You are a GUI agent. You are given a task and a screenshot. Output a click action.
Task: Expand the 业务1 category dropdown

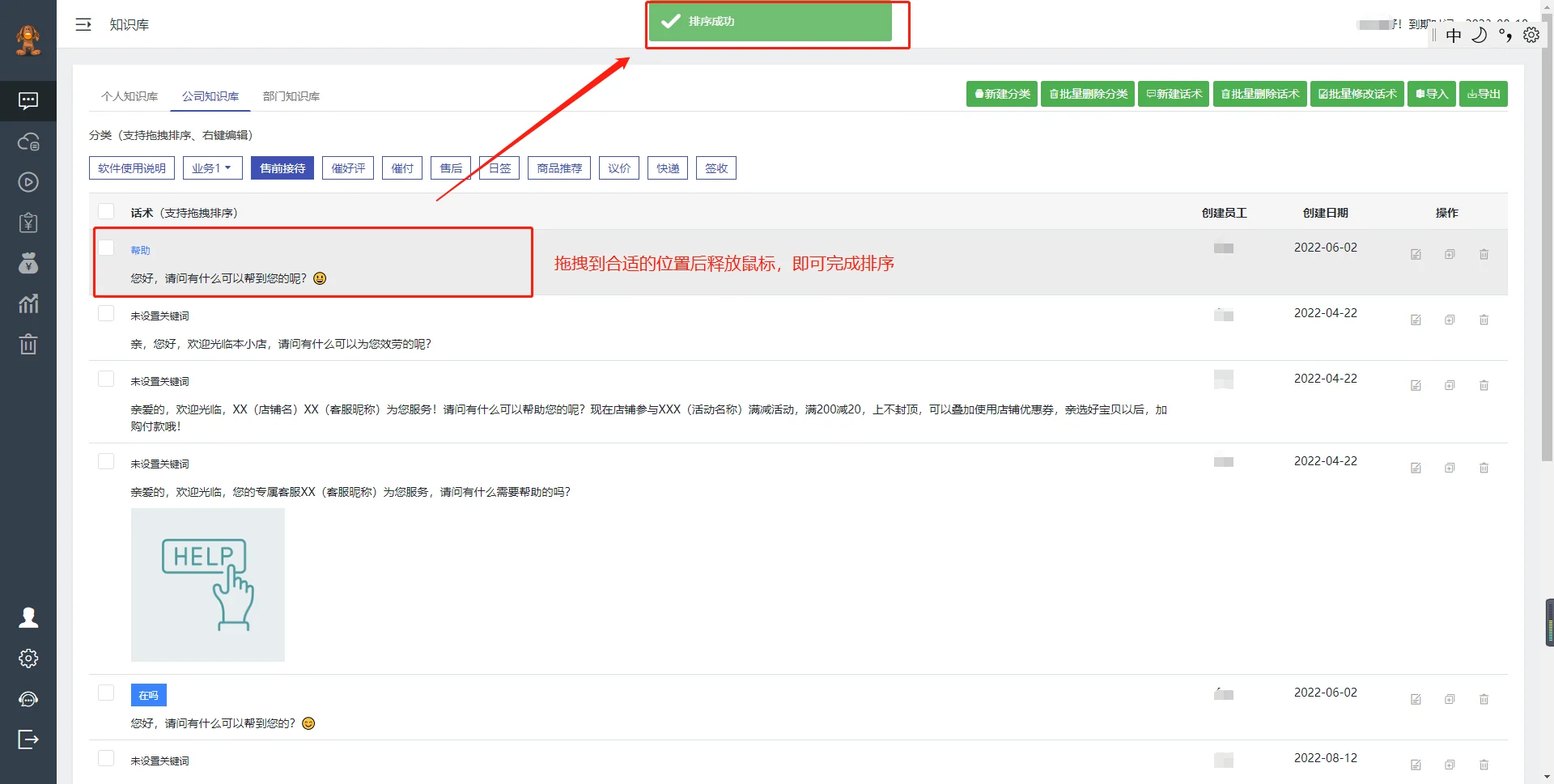pyautogui.click(x=212, y=168)
